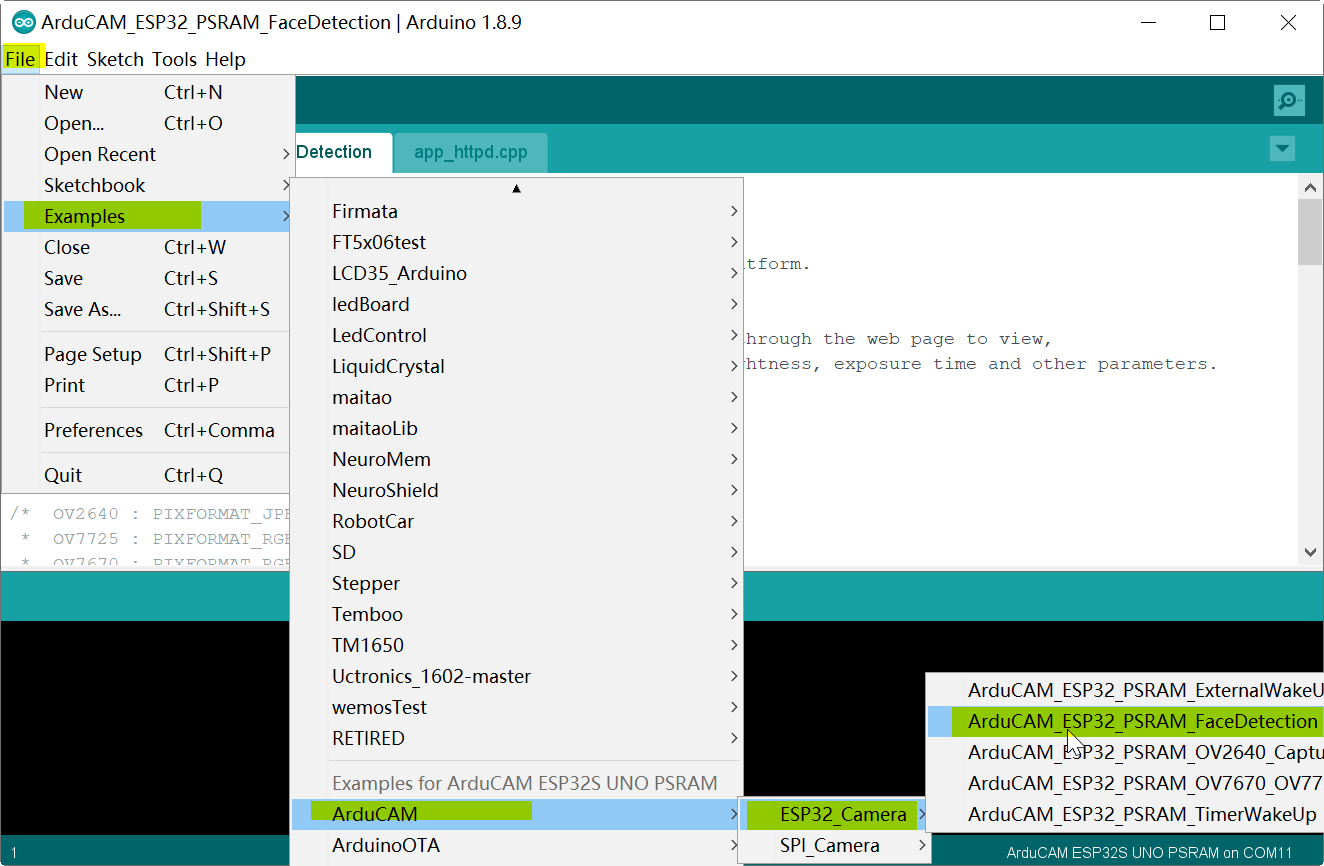Click the board status "ArduCAM ESP32S UNO PSRAM on COM11"
Image resolution: width=1324 pixels, height=866 pixels.
click(1150, 853)
